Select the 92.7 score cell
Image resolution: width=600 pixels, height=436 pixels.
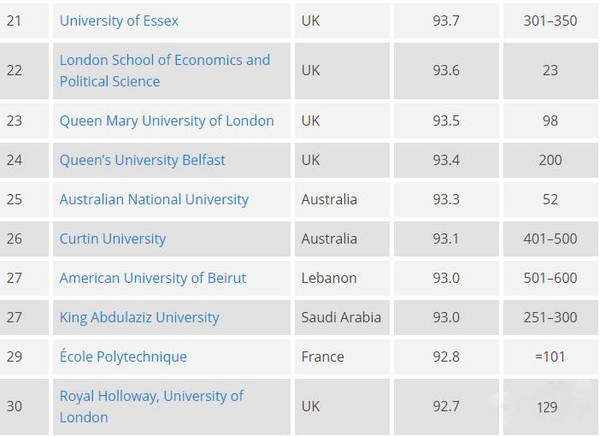click(446, 407)
